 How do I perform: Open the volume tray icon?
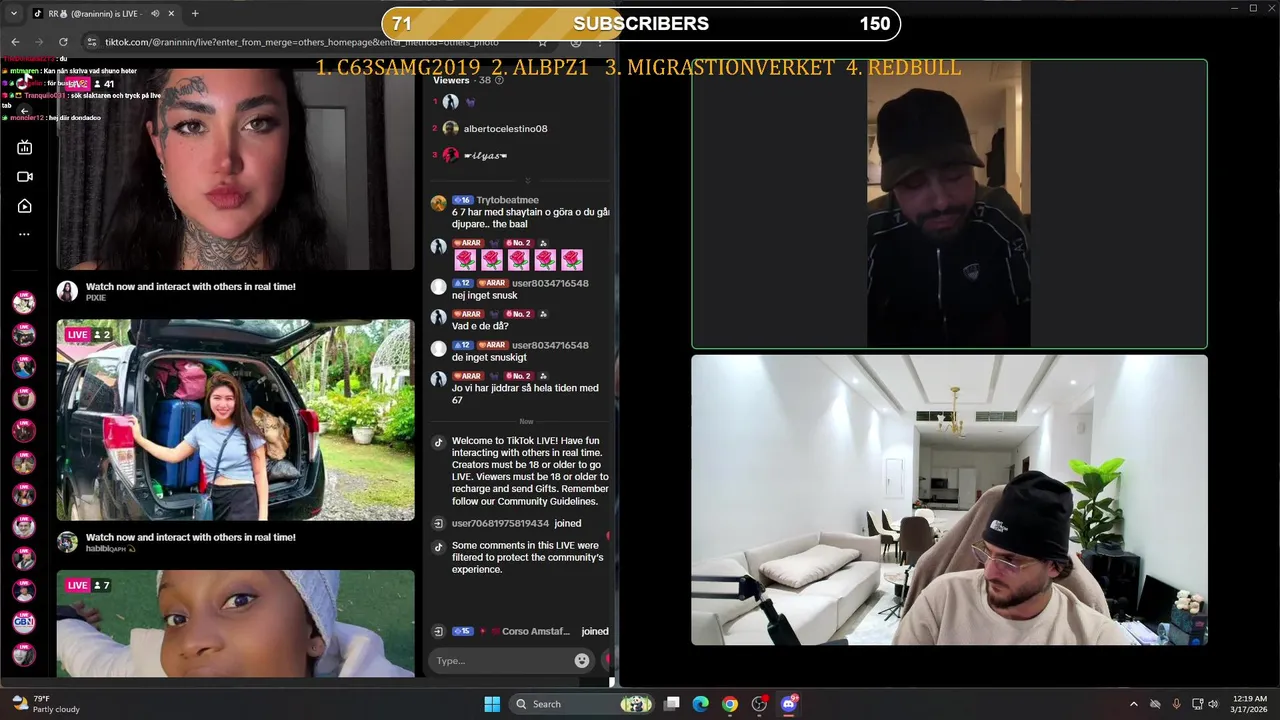[x=1213, y=704]
